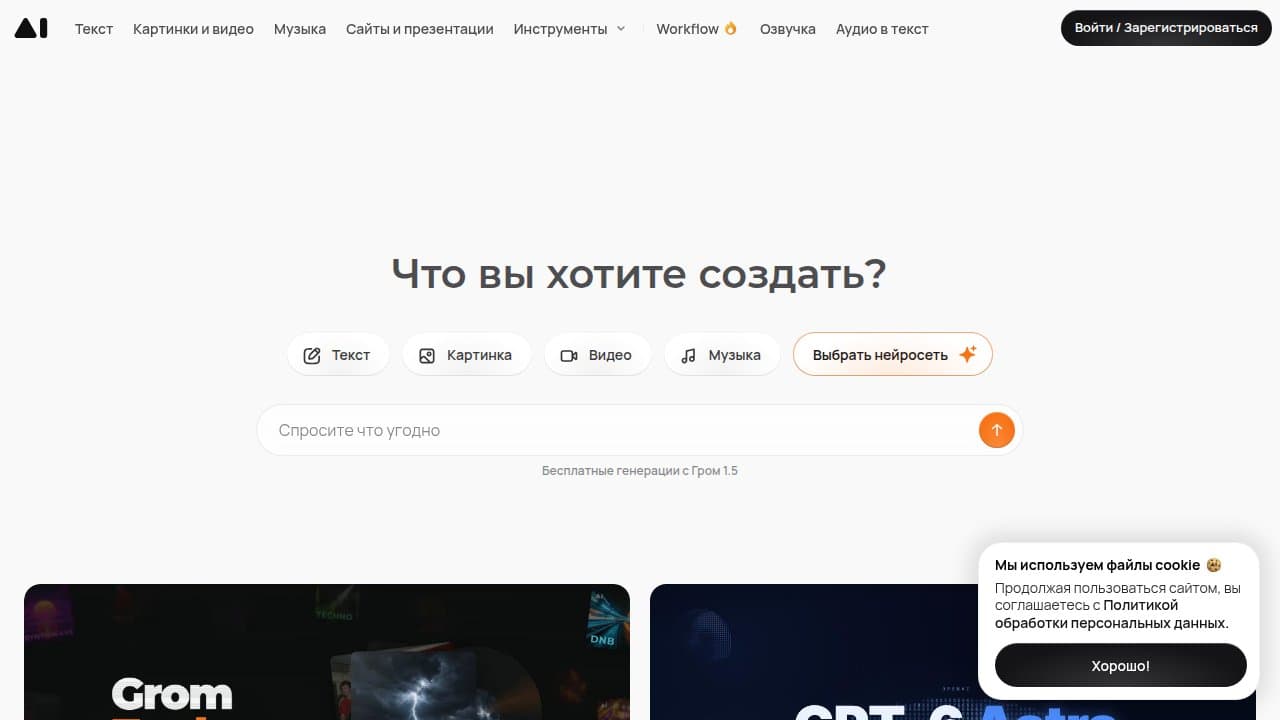Click the note icon on Музыка chip
1280x720 pixels.
point(688,355)
